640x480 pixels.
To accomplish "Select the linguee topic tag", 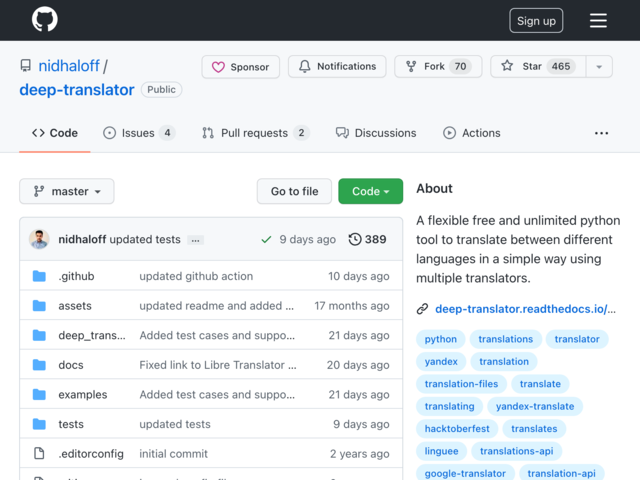I will tap(441, 451).
